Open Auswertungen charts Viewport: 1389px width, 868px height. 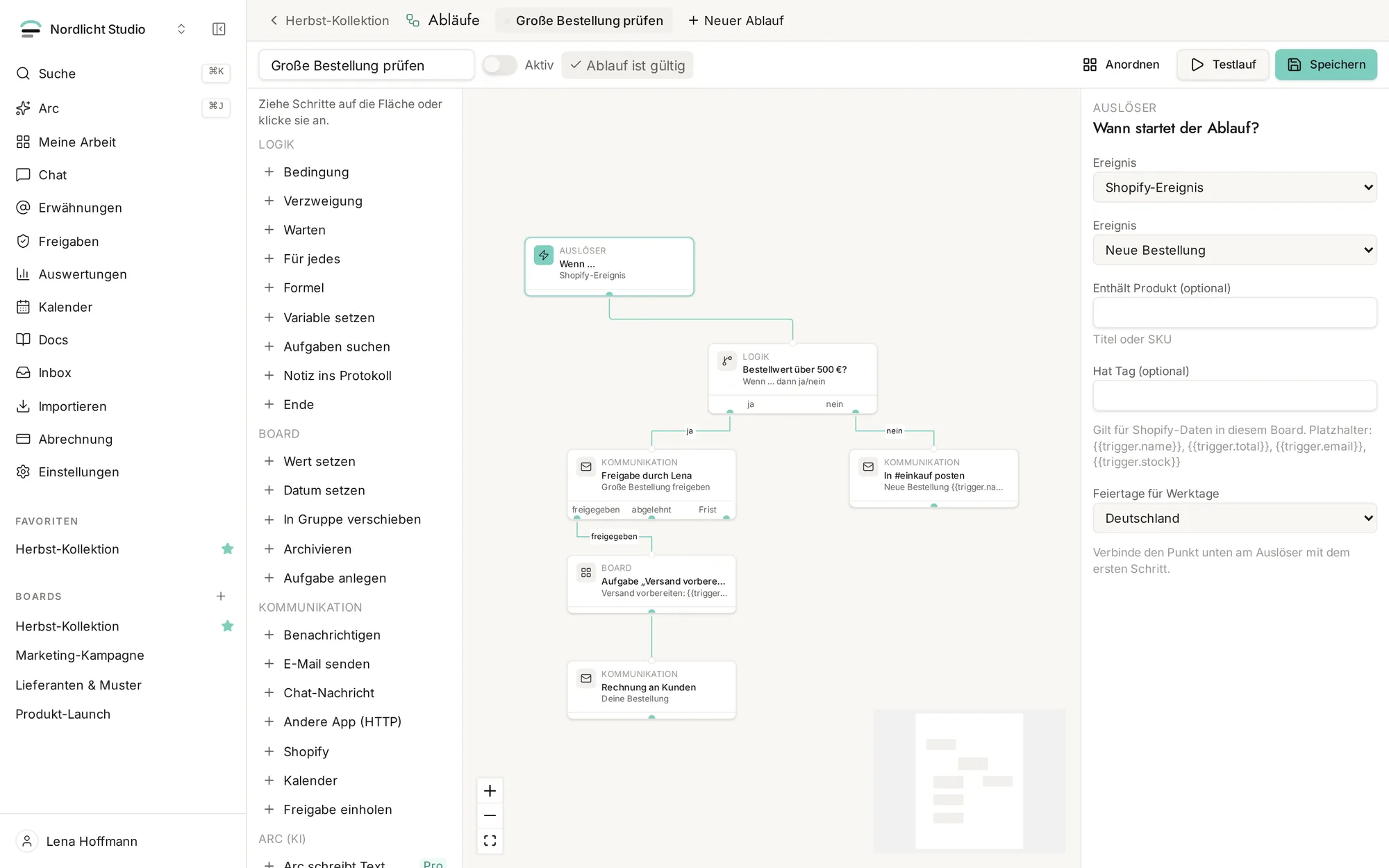(123, 274)
